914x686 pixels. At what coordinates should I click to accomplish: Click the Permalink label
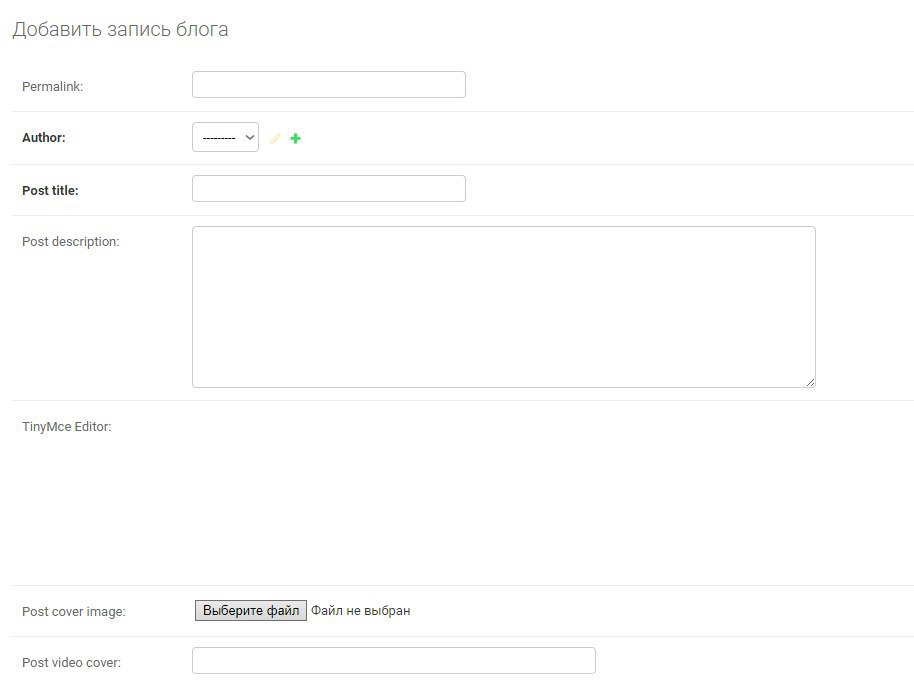[x=52, y=86]
